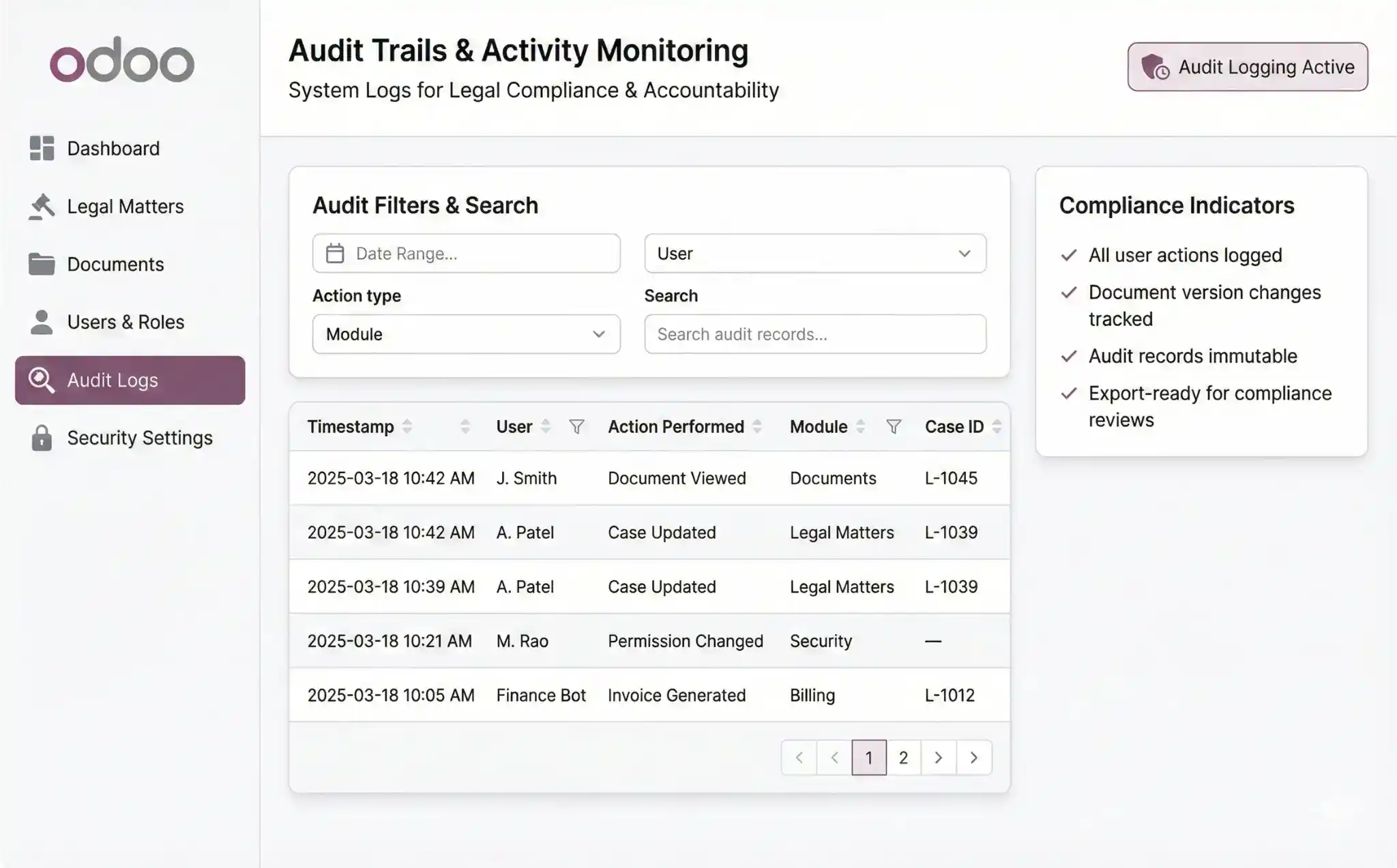
Task: Open Documents via the folder icon
Action: [42, 264]
